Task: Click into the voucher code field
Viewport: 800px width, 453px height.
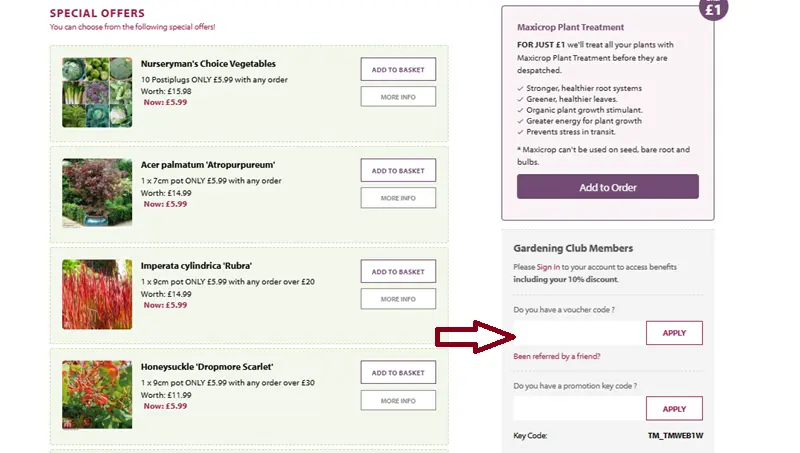Action: coord(577,333)
